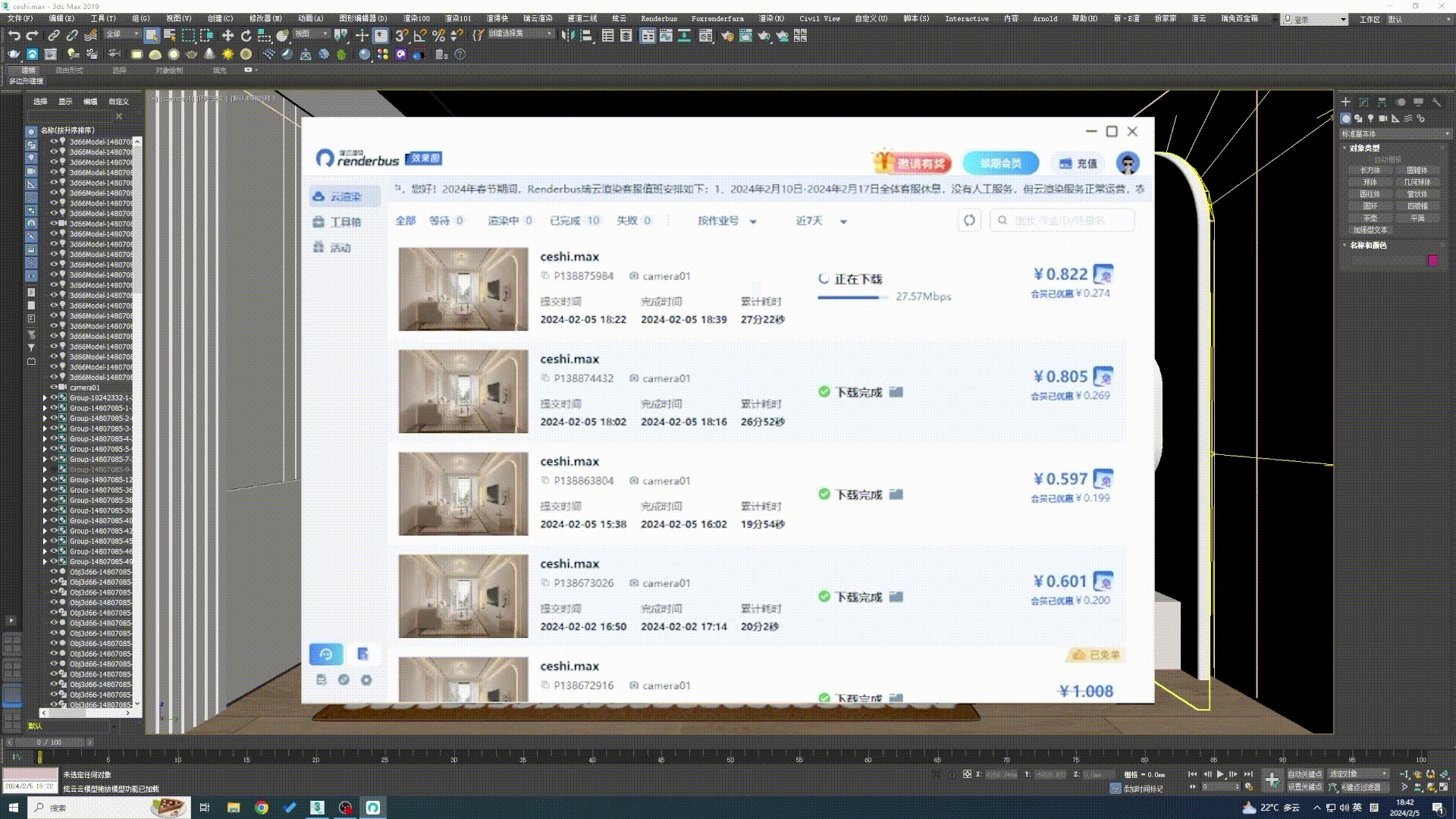Click the help question mark toolbar icon

click(x=460, y=55)
